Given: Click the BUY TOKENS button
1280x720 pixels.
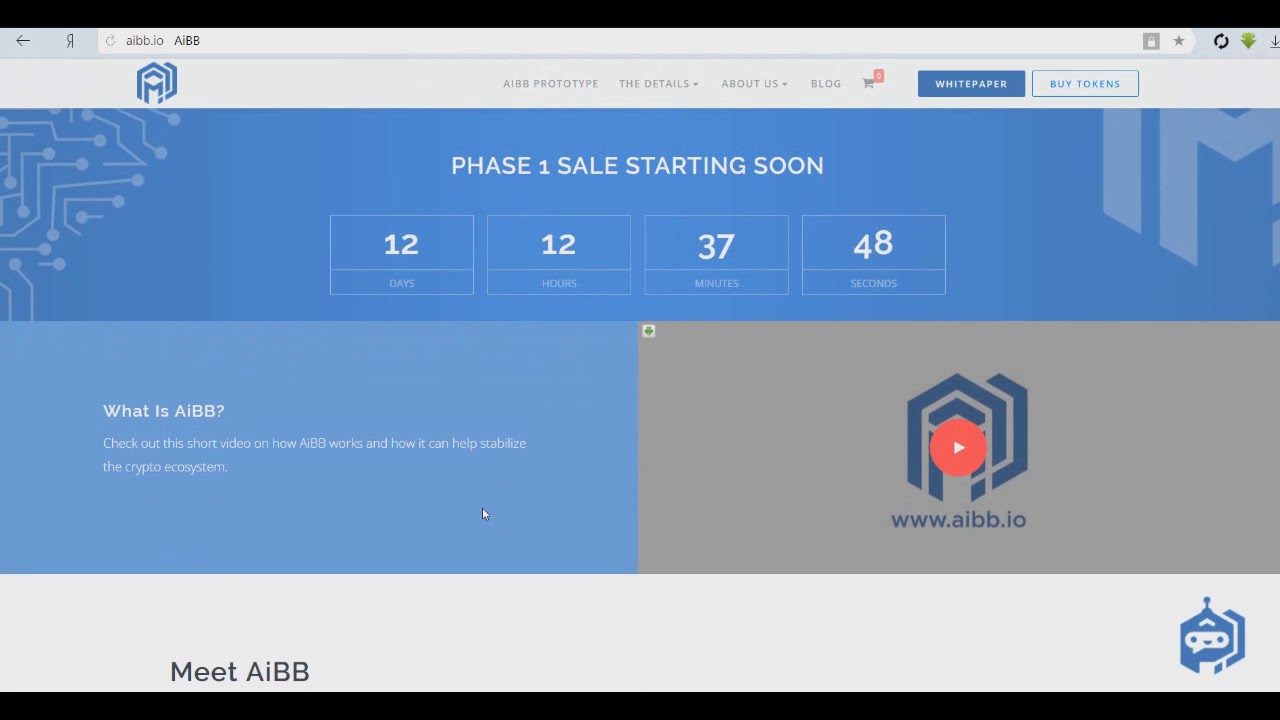Looking at the screenshot, I should coord(1085,84).
